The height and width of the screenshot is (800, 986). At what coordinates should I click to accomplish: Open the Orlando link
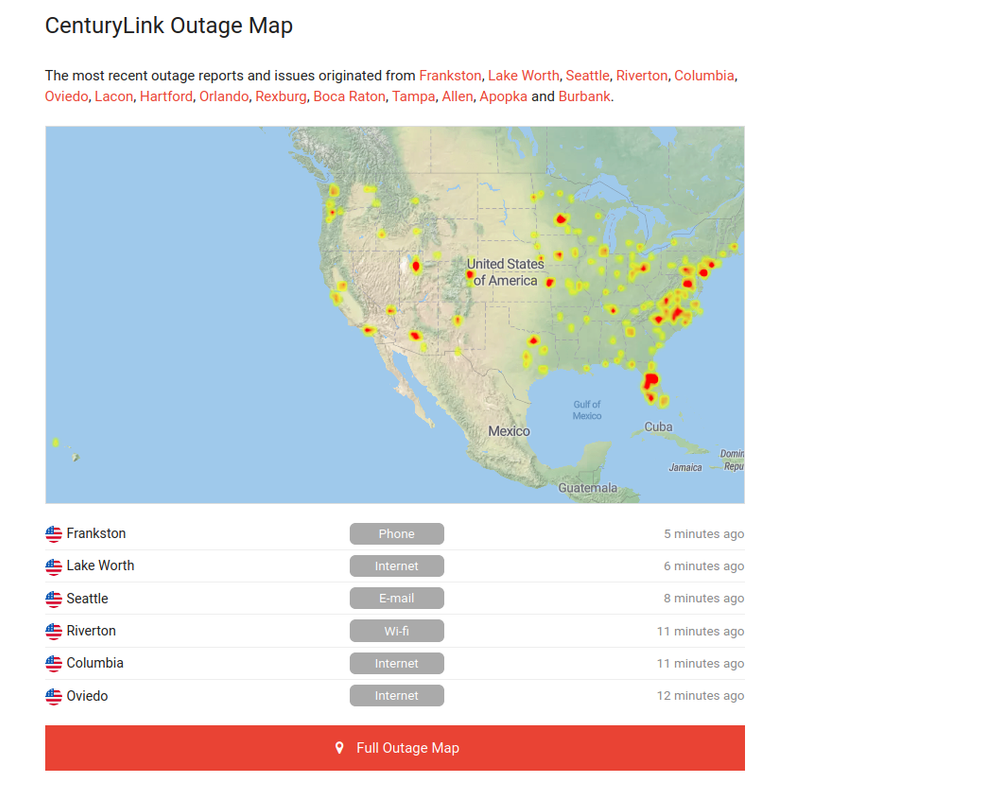tap(224, 96)
